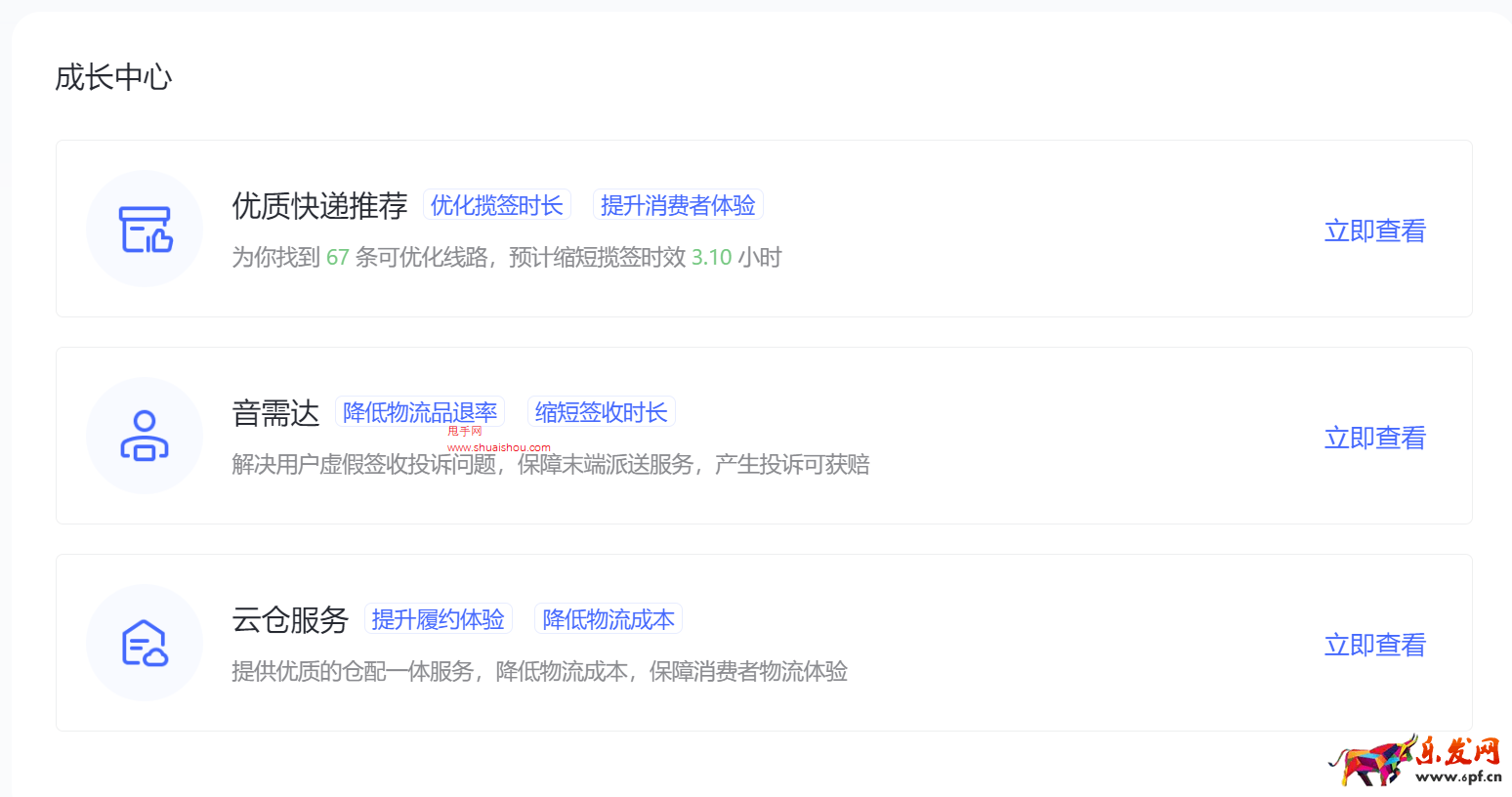Click the 优质快递推荐 card heading
The image size is (1512, 797).
[x=318, y=204]
